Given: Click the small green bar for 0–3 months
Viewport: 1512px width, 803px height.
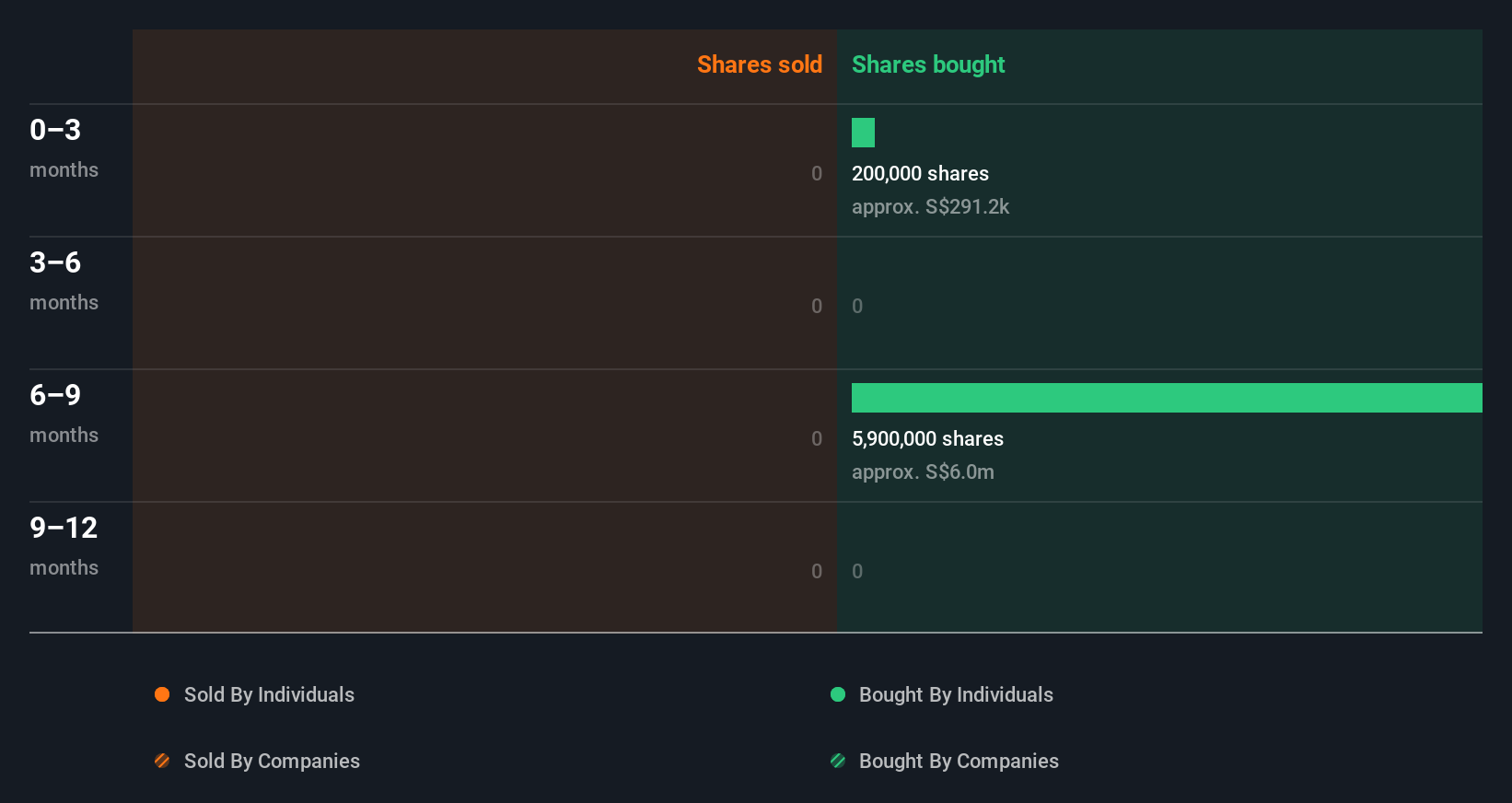Looking at the screenshot, I should [x=863, y=133].
